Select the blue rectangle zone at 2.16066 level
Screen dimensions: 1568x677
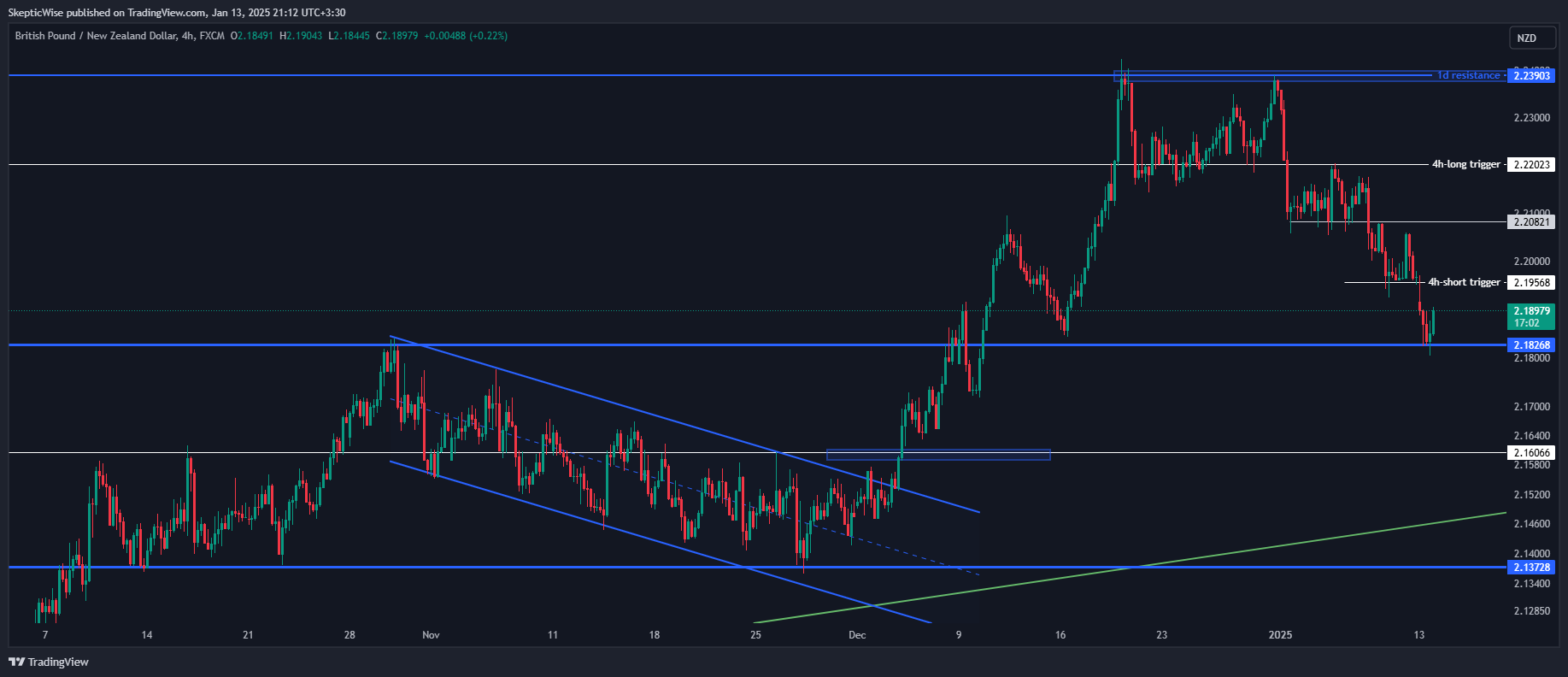coord(938,455)
